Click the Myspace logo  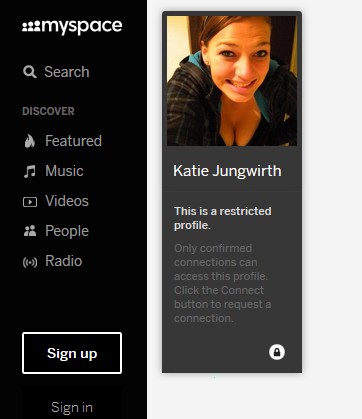click(72, 27)
